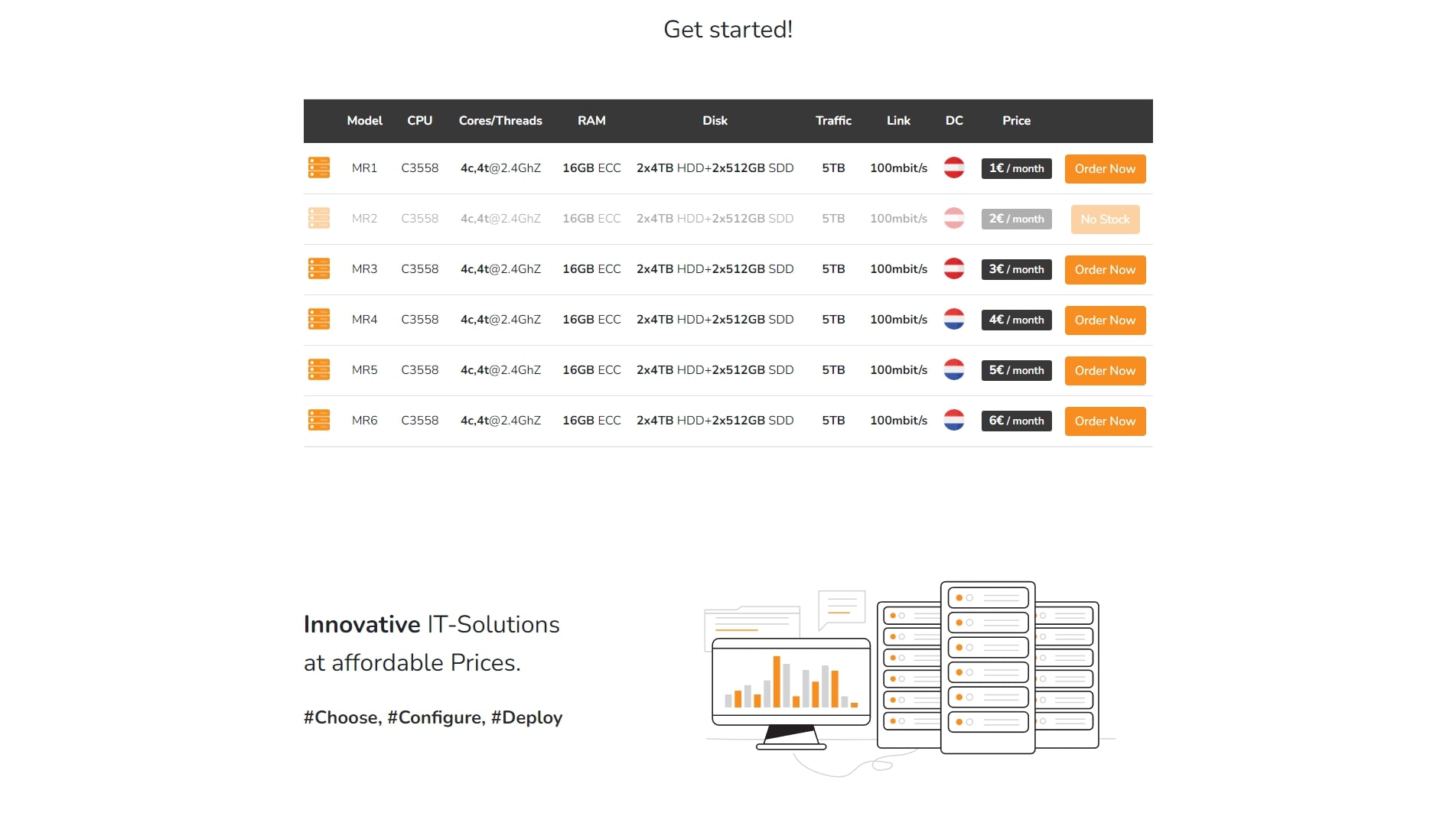
Task: Click the server icon beside MR3
Action: coord(318,268)
